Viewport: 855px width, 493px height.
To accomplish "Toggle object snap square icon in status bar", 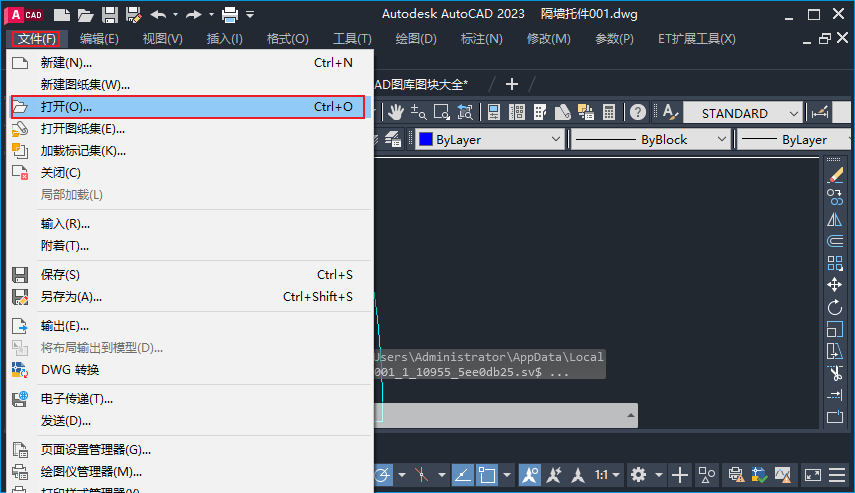I will click(486, 475).
